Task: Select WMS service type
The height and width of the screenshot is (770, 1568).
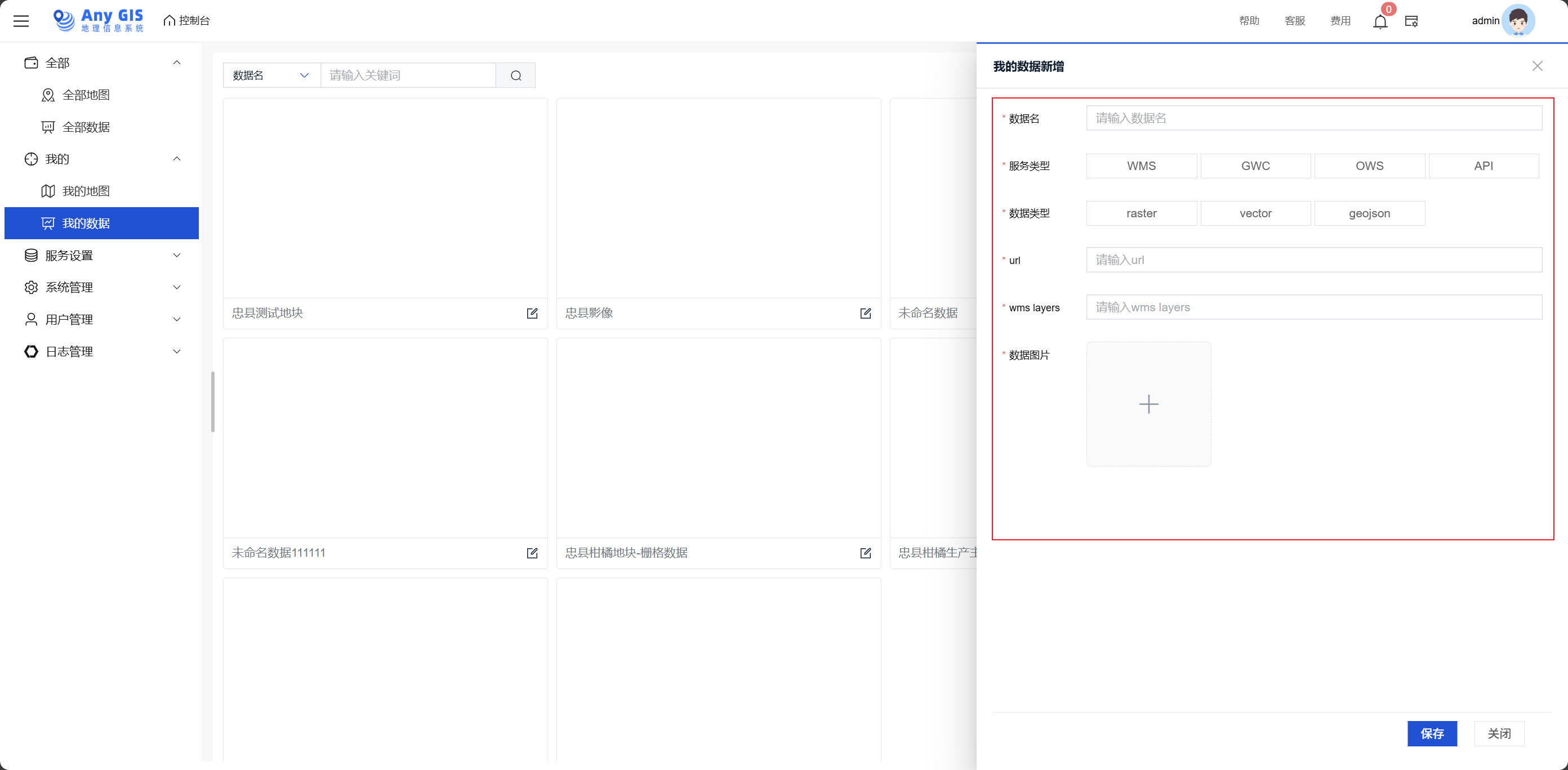Action: coord(1141,166)
